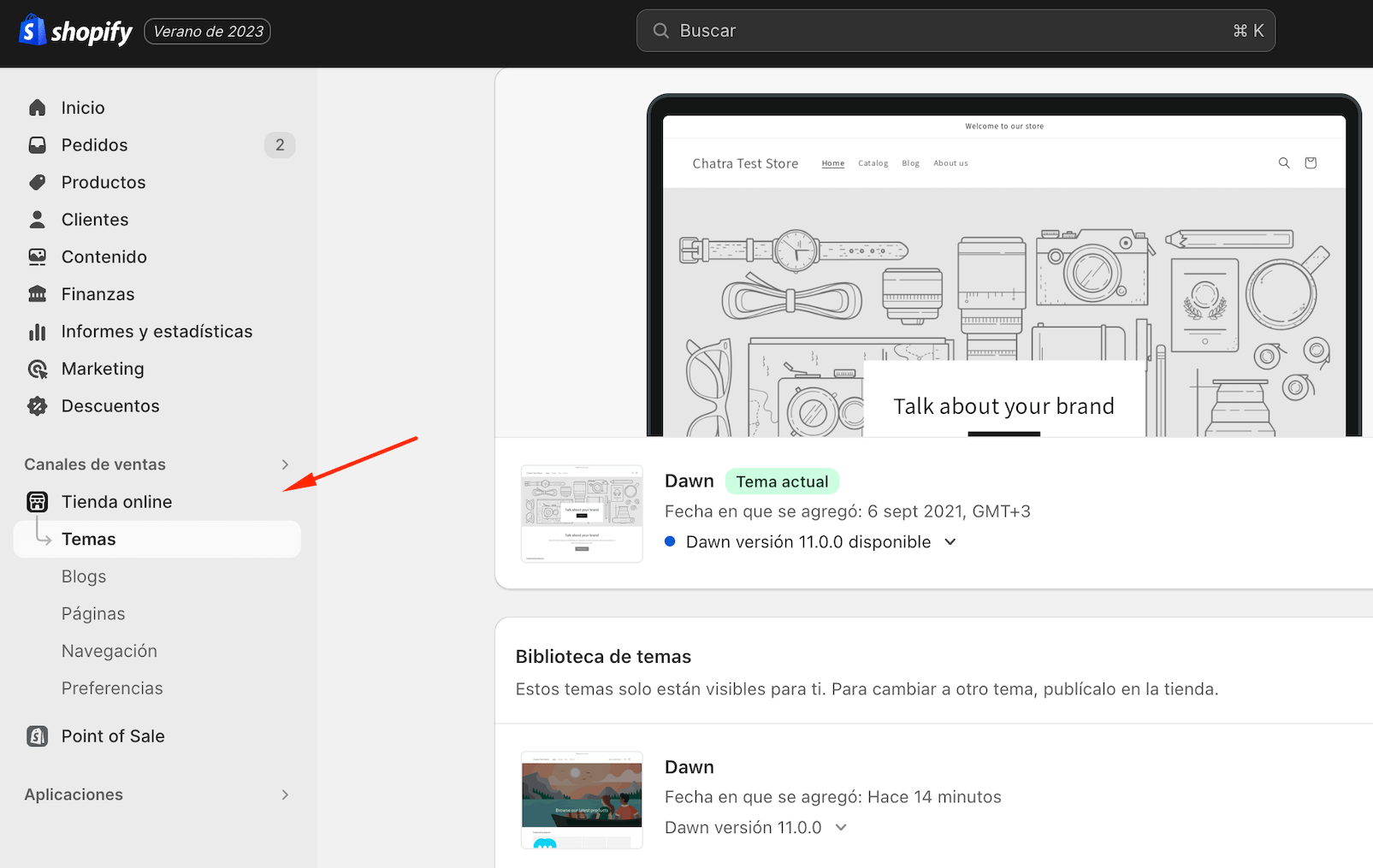Click the Tienda online storefront icon

tap(38, 501)
